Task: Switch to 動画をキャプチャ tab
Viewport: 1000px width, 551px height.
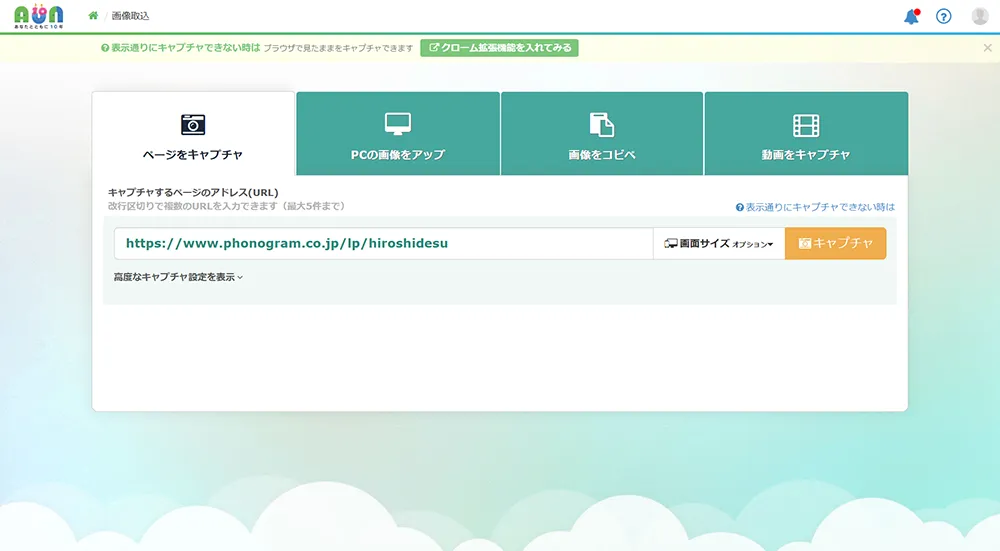Action: [806, 134]
